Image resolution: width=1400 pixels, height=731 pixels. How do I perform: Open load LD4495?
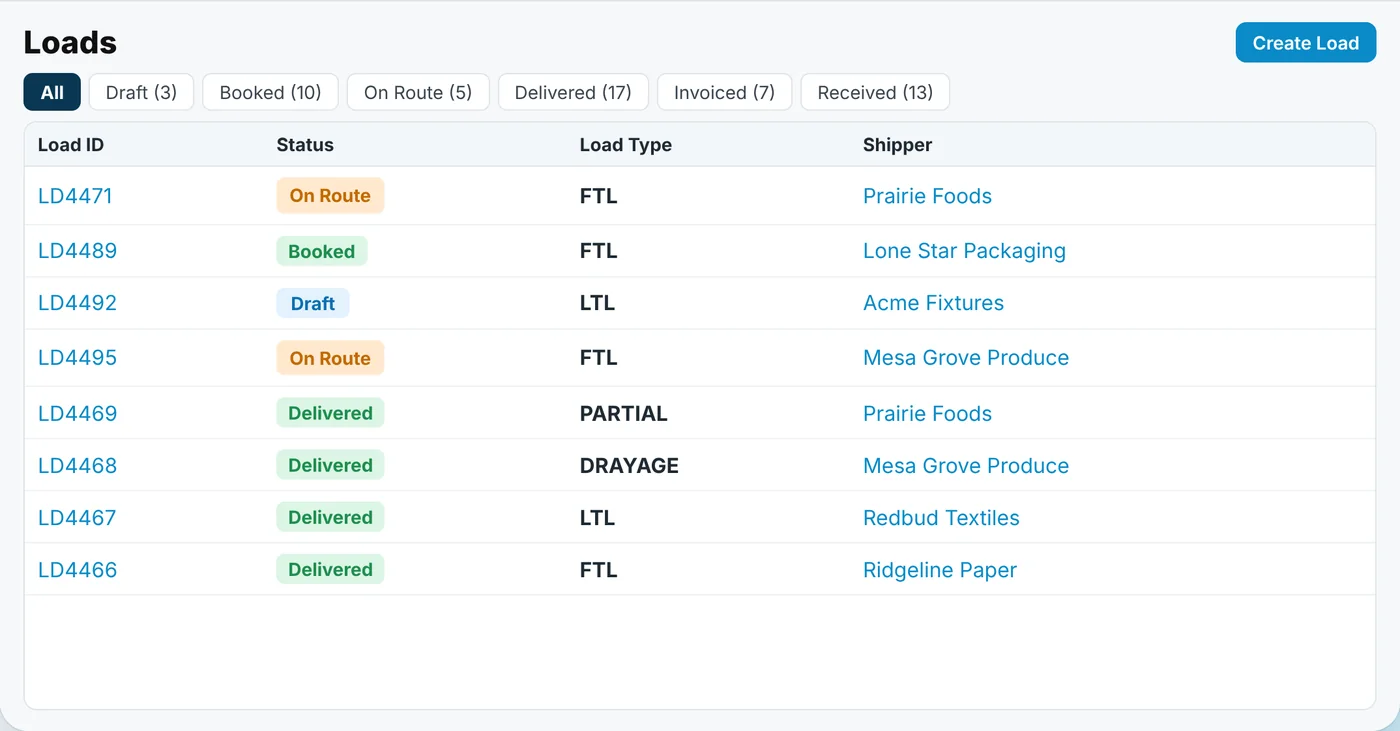tap(77, 358)
